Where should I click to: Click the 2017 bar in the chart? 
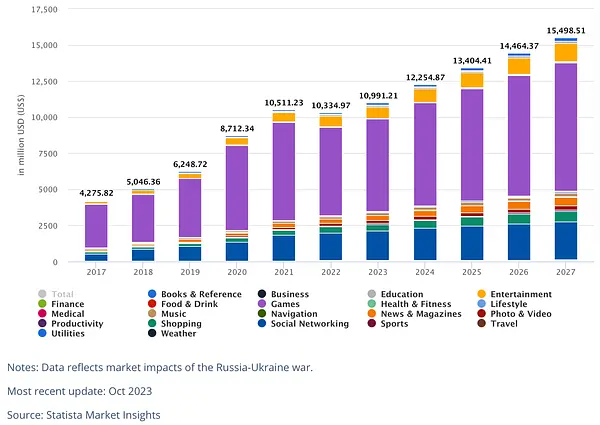tap(96, 232)
